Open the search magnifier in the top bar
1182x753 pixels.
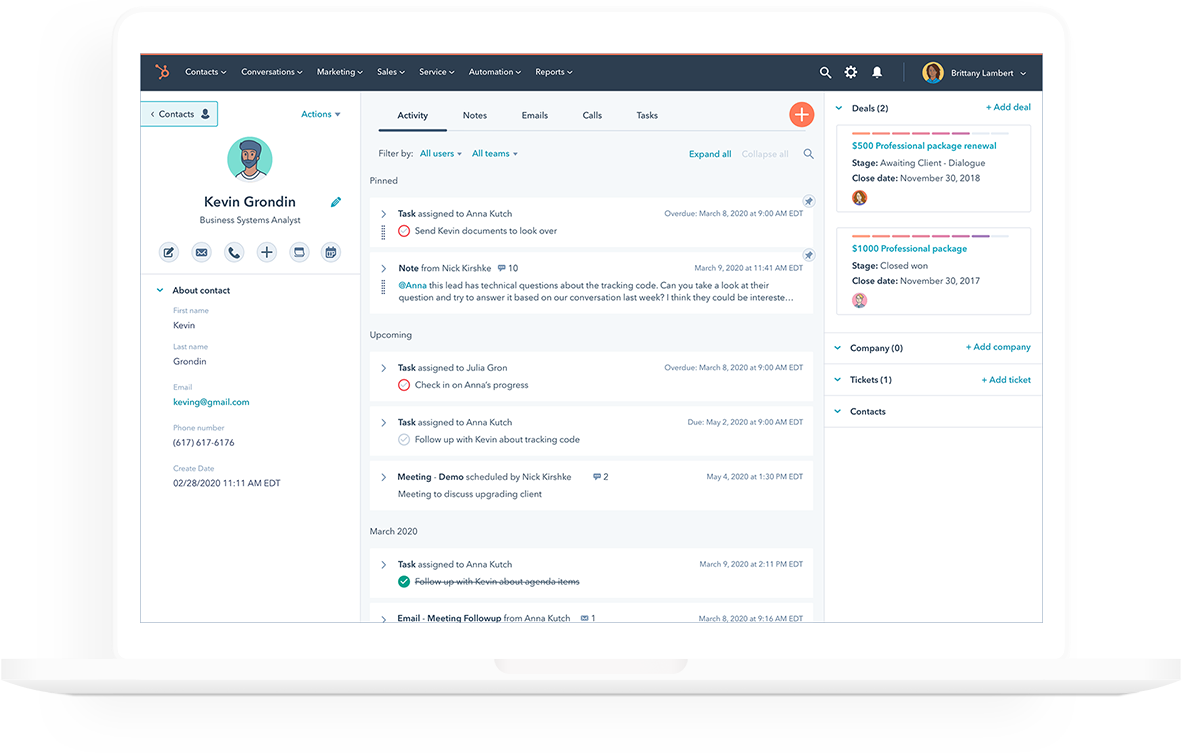tap(825, 72)
